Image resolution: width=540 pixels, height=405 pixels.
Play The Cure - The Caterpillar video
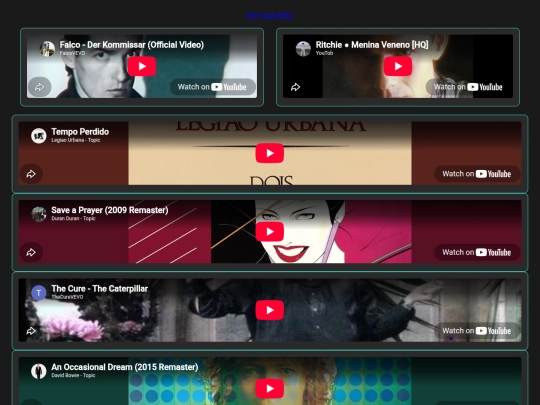[x=270, y=310]
